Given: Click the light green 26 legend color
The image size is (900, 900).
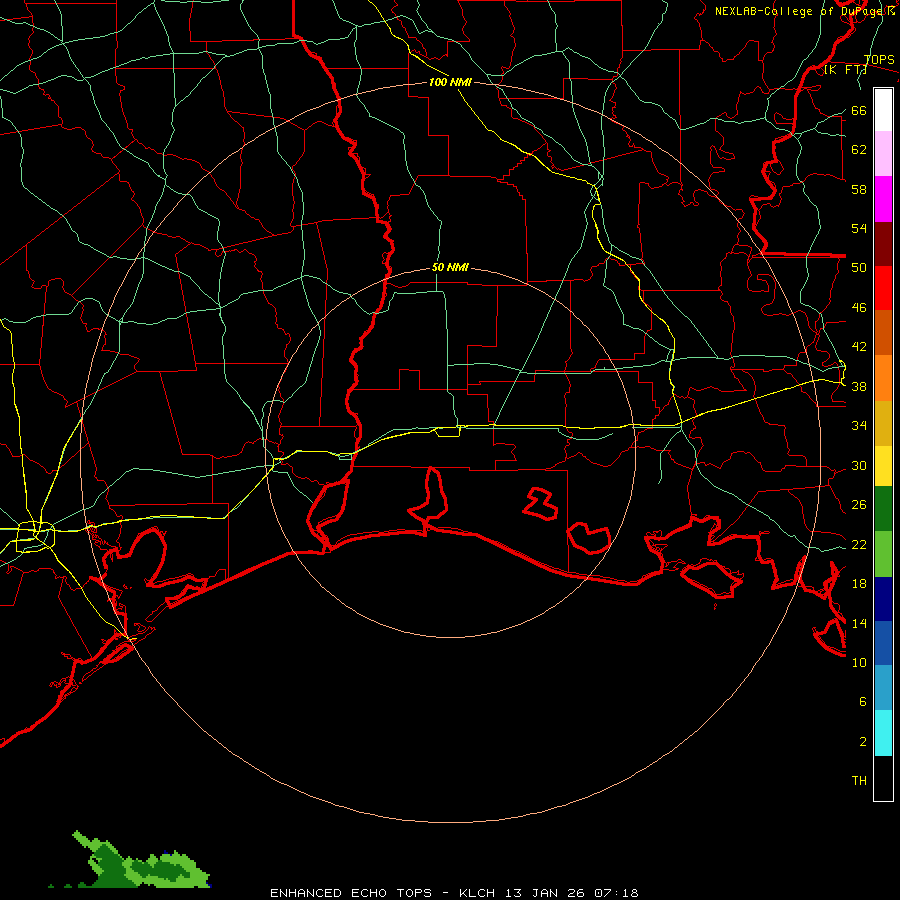Looking at the screenshot, I should pos(883,554).
